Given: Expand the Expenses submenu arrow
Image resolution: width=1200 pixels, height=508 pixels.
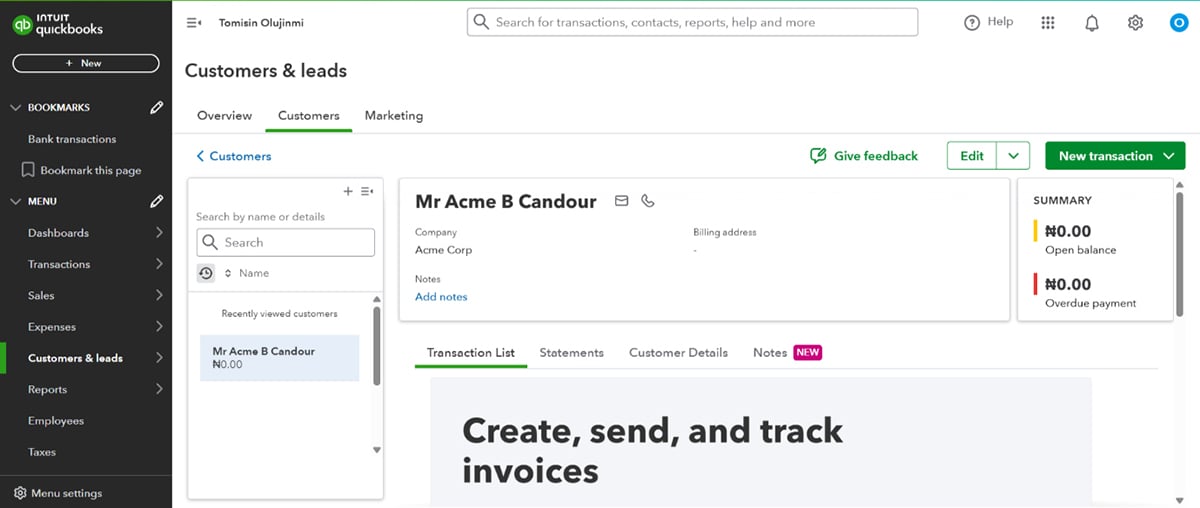Looking at the screenshot, I should (159, 327).
